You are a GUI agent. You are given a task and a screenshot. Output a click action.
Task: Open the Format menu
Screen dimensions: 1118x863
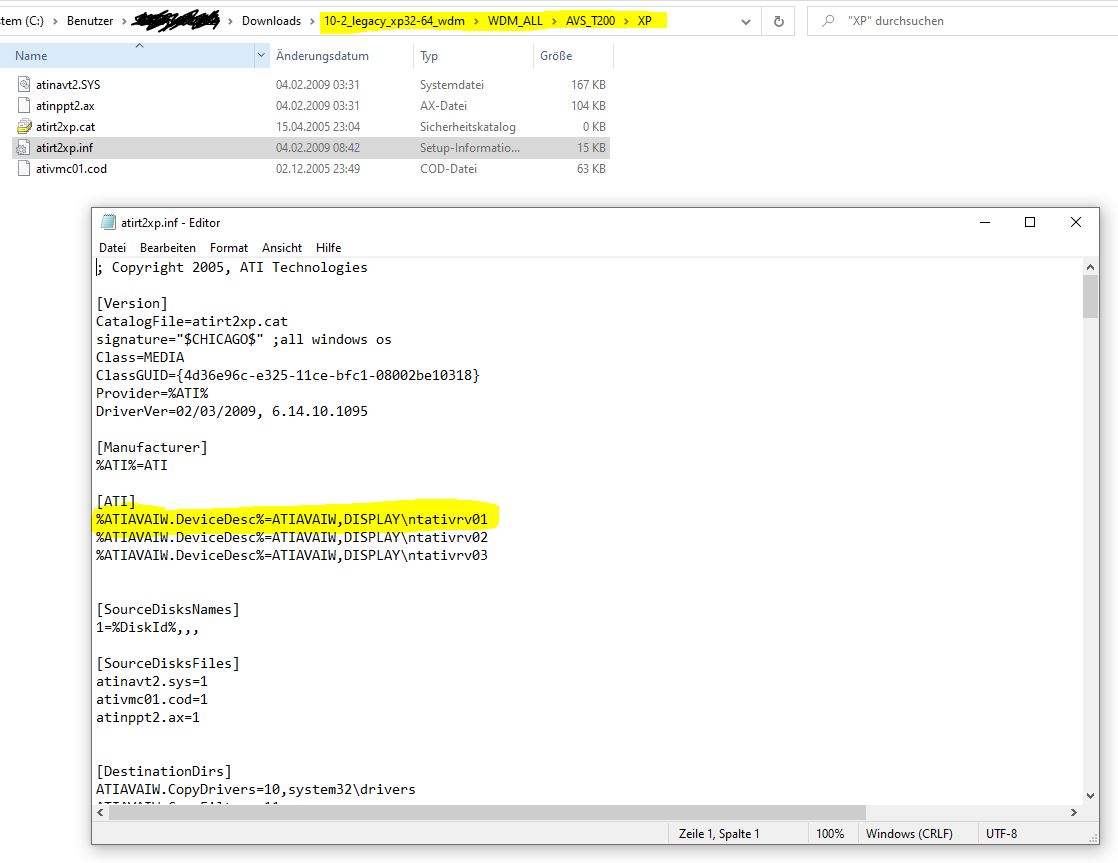coord(229,247)
